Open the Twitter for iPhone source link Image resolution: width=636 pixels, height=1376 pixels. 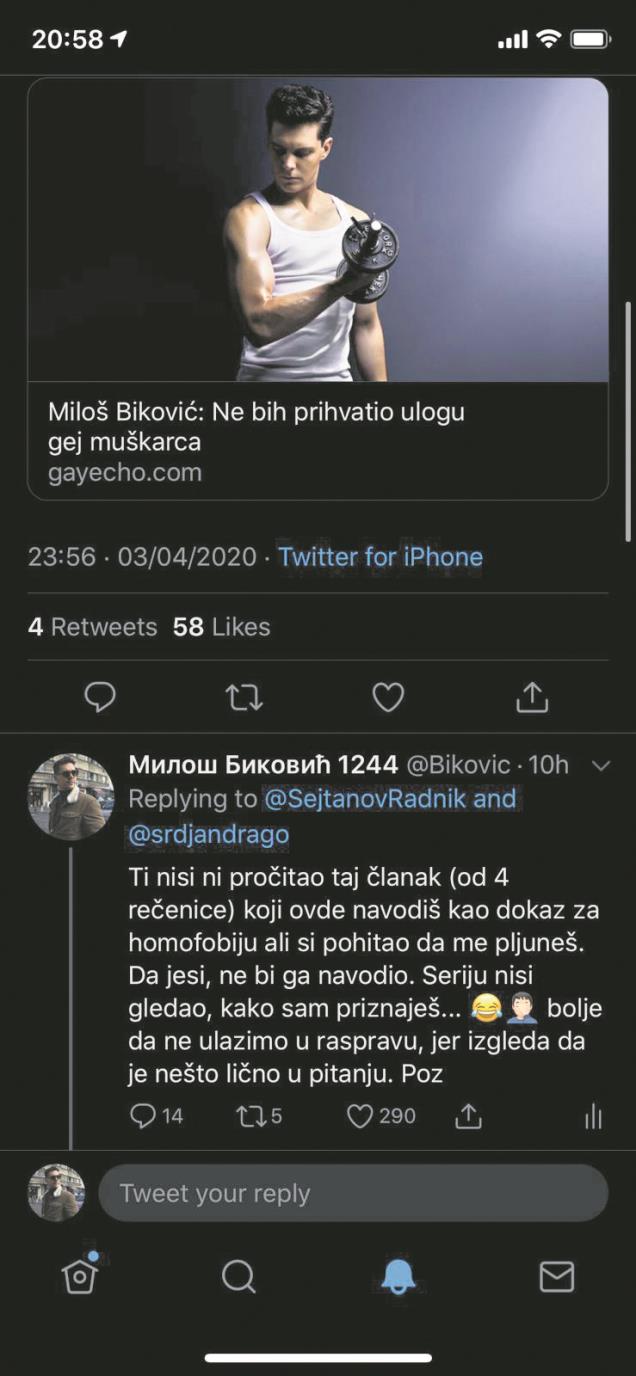pyautogui.click(x=380, y=557)
